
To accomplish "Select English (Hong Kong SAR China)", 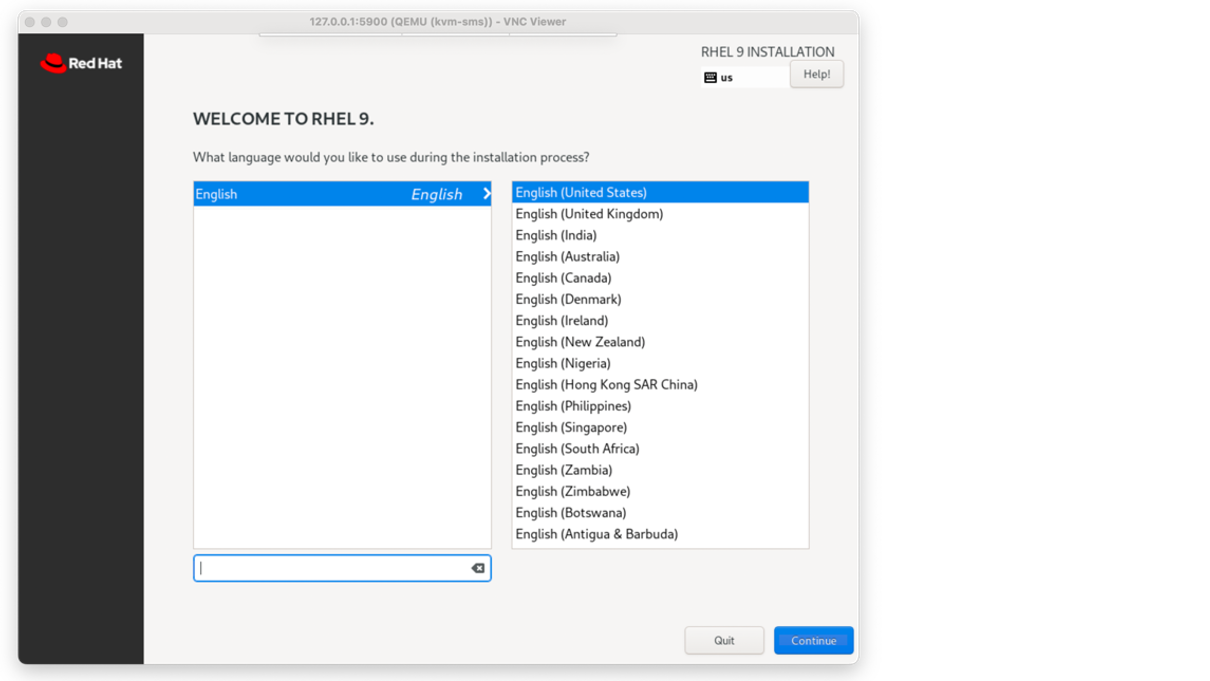I will click(606, 384).
